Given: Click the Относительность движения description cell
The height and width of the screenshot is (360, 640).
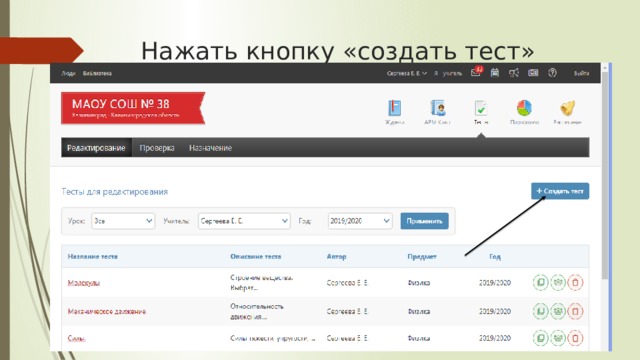Looking at the screenshot, I should point(257,311).
